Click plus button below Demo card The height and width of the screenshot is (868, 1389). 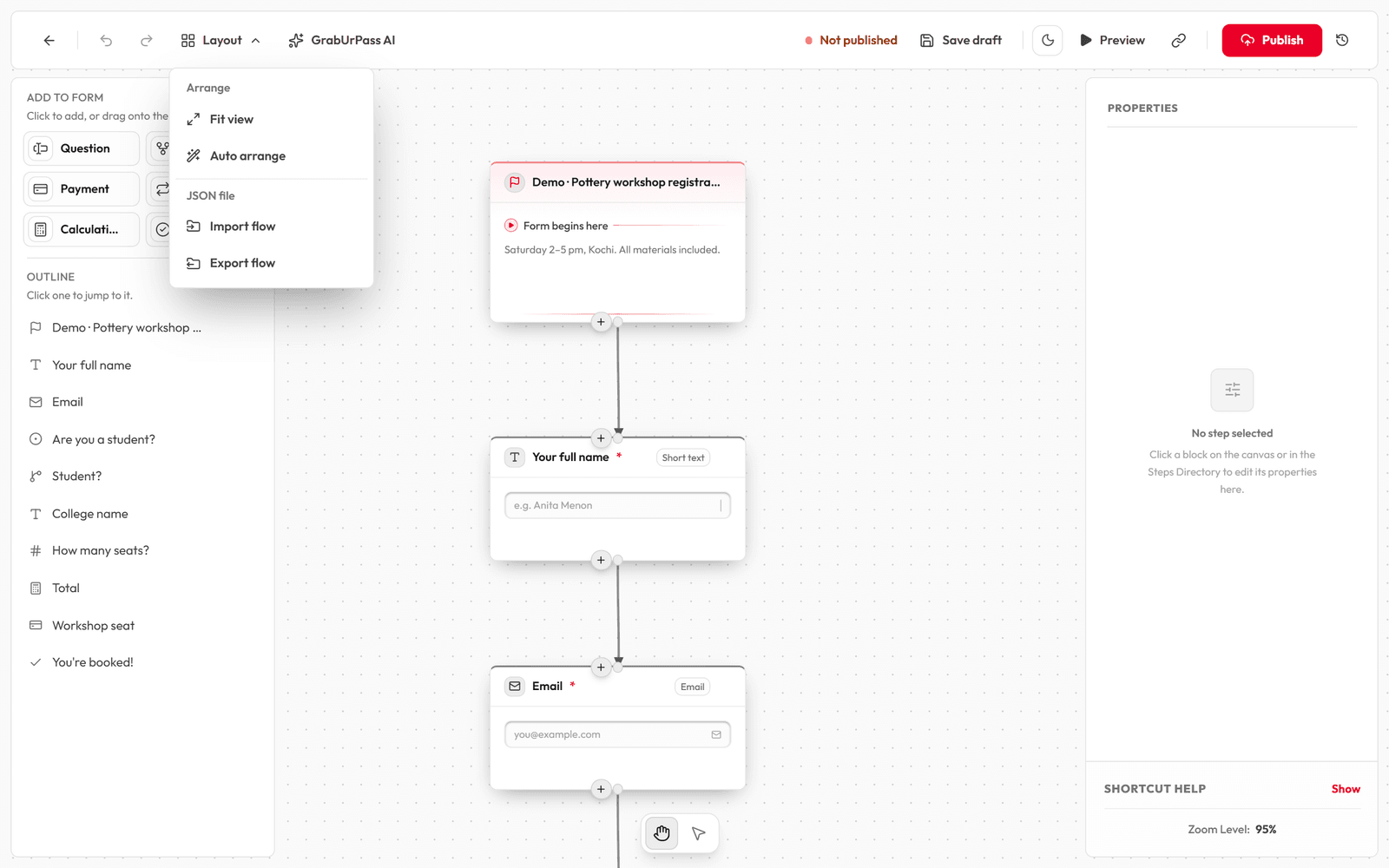click(601, 322)
